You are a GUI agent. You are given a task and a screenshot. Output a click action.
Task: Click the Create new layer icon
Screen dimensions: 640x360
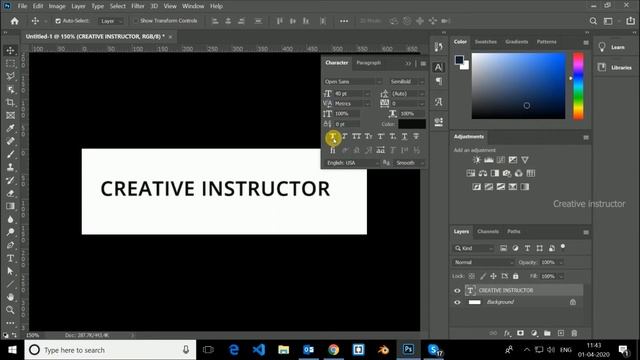(x=561, y=333)
